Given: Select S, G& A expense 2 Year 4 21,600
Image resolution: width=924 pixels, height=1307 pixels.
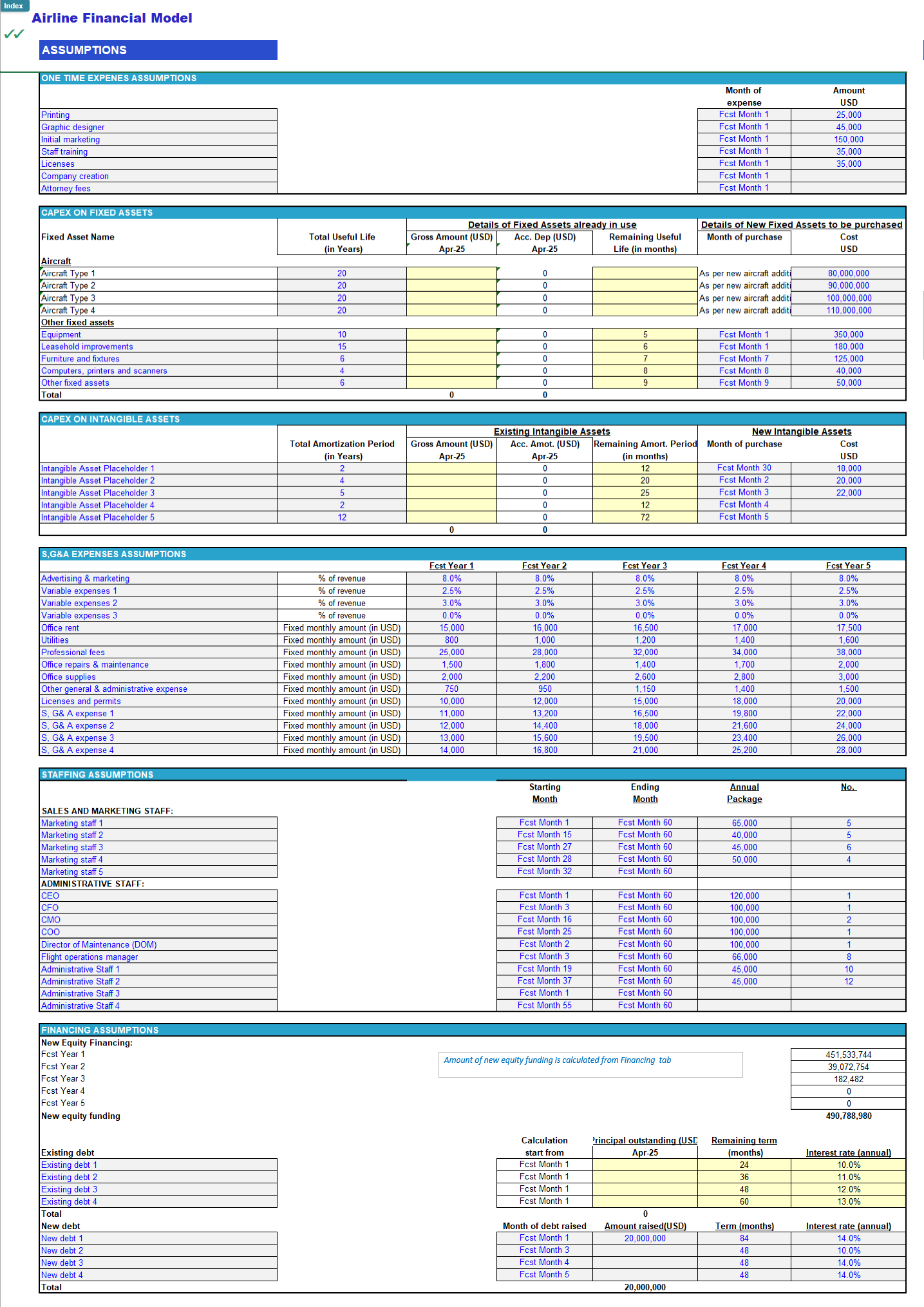Looking at the screenshot, I should point(744,726).
